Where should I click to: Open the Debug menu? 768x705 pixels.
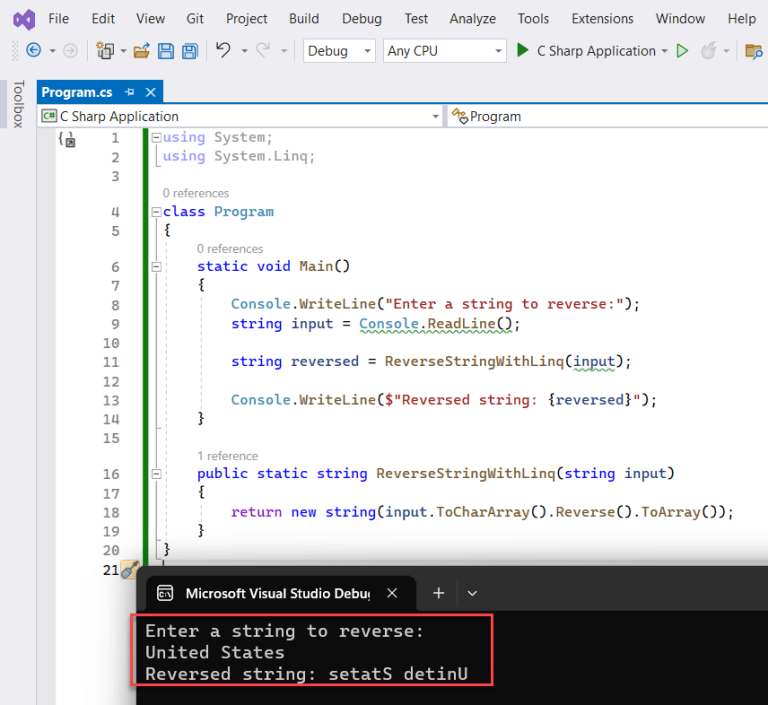coord(361,19)
